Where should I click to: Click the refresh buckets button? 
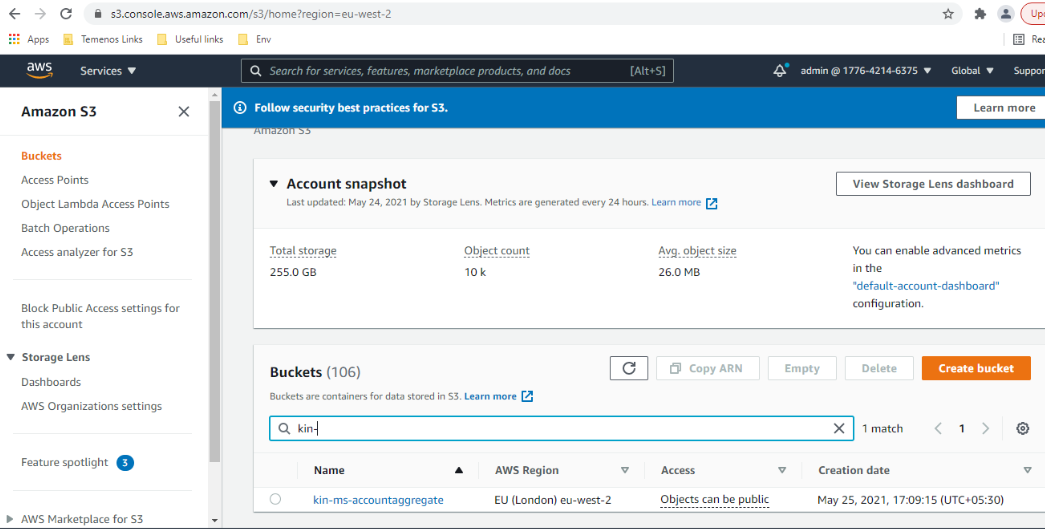[629, 368]
